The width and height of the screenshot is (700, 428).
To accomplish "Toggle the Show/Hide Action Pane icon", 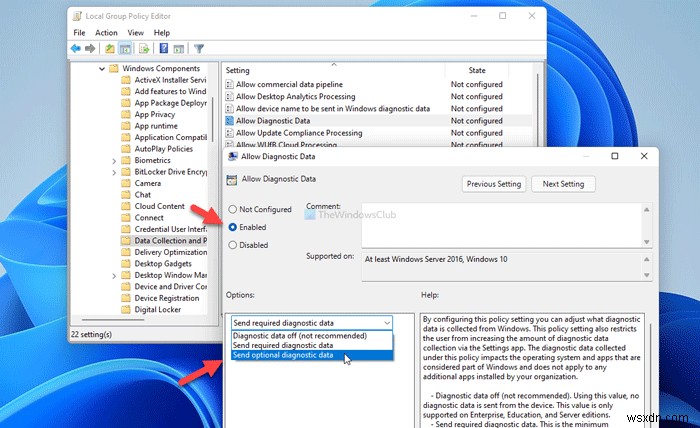I will [x=179, y=48].
